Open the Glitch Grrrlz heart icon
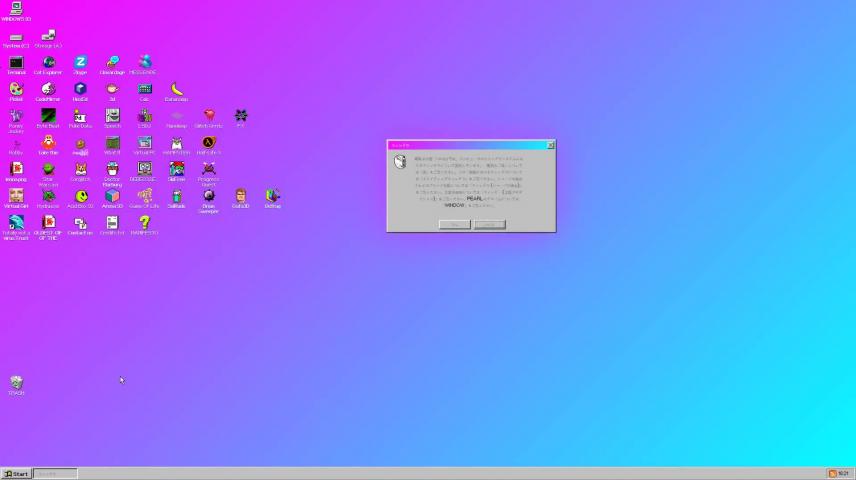 209,118
